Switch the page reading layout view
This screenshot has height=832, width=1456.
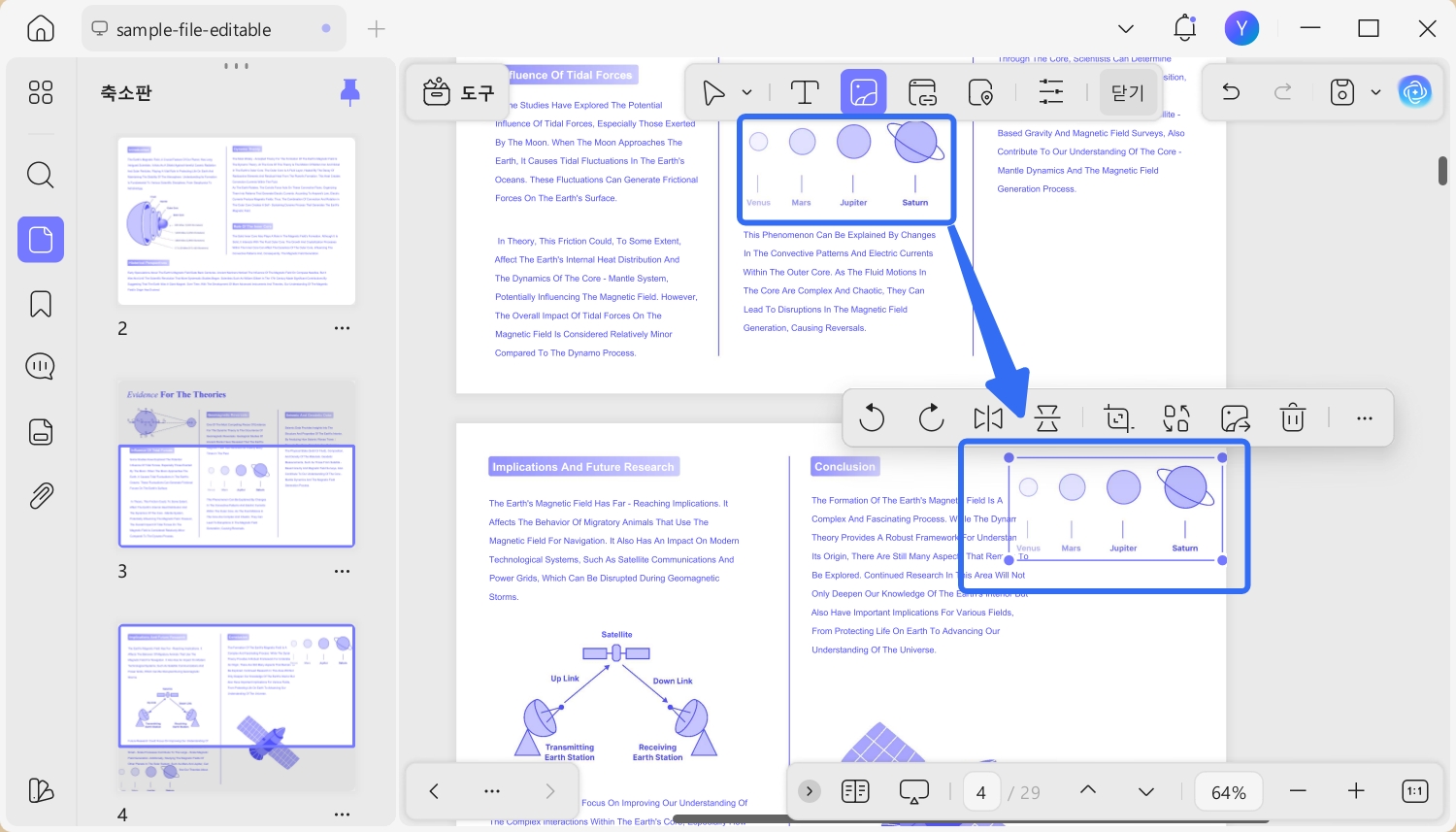[855, 791]
